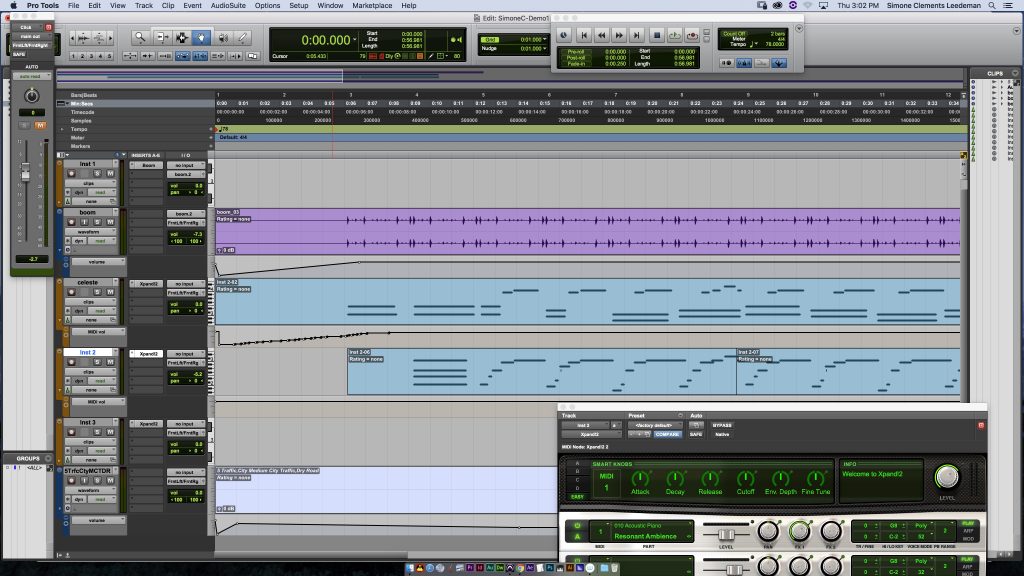Open the AudioSuite menu

click(x=228, y=5)
